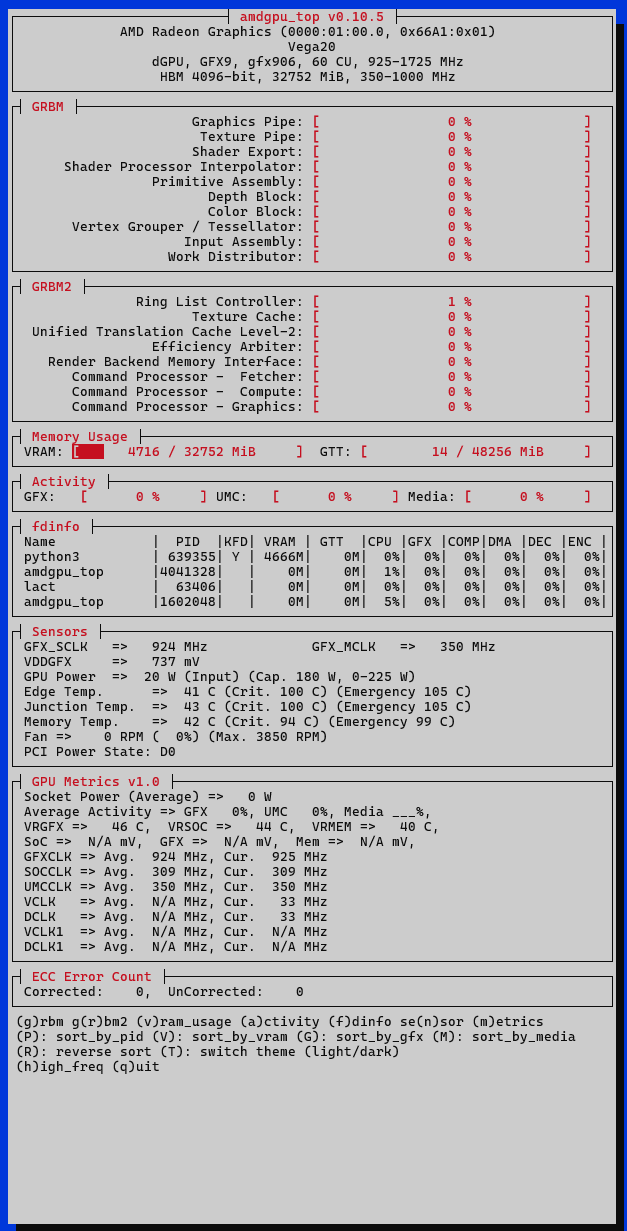Select the GRBM section header
The image size is (627, 1231).
coord(48,106)
